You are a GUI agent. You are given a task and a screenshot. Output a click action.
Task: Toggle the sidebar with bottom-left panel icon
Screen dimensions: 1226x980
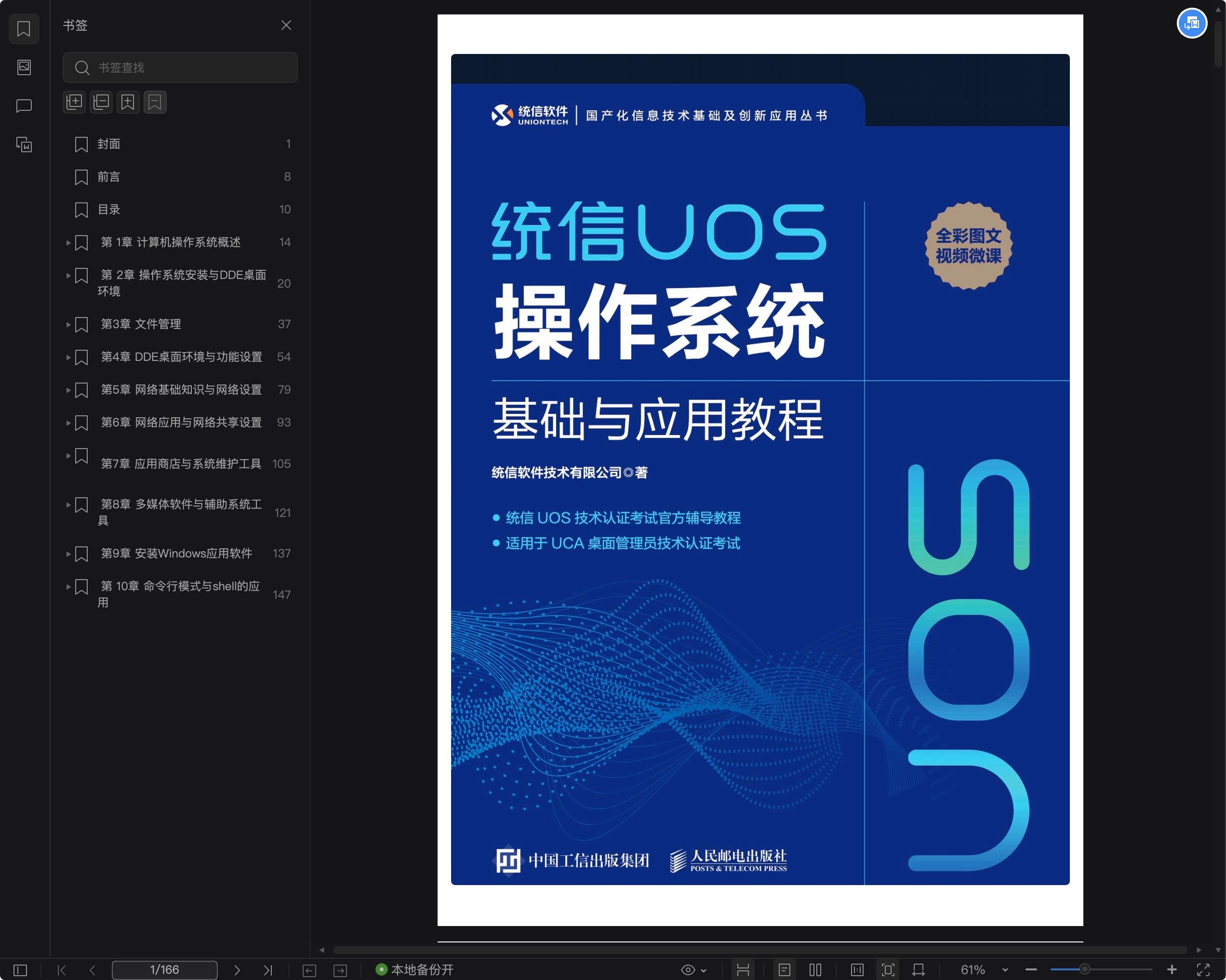click(20, 970)
